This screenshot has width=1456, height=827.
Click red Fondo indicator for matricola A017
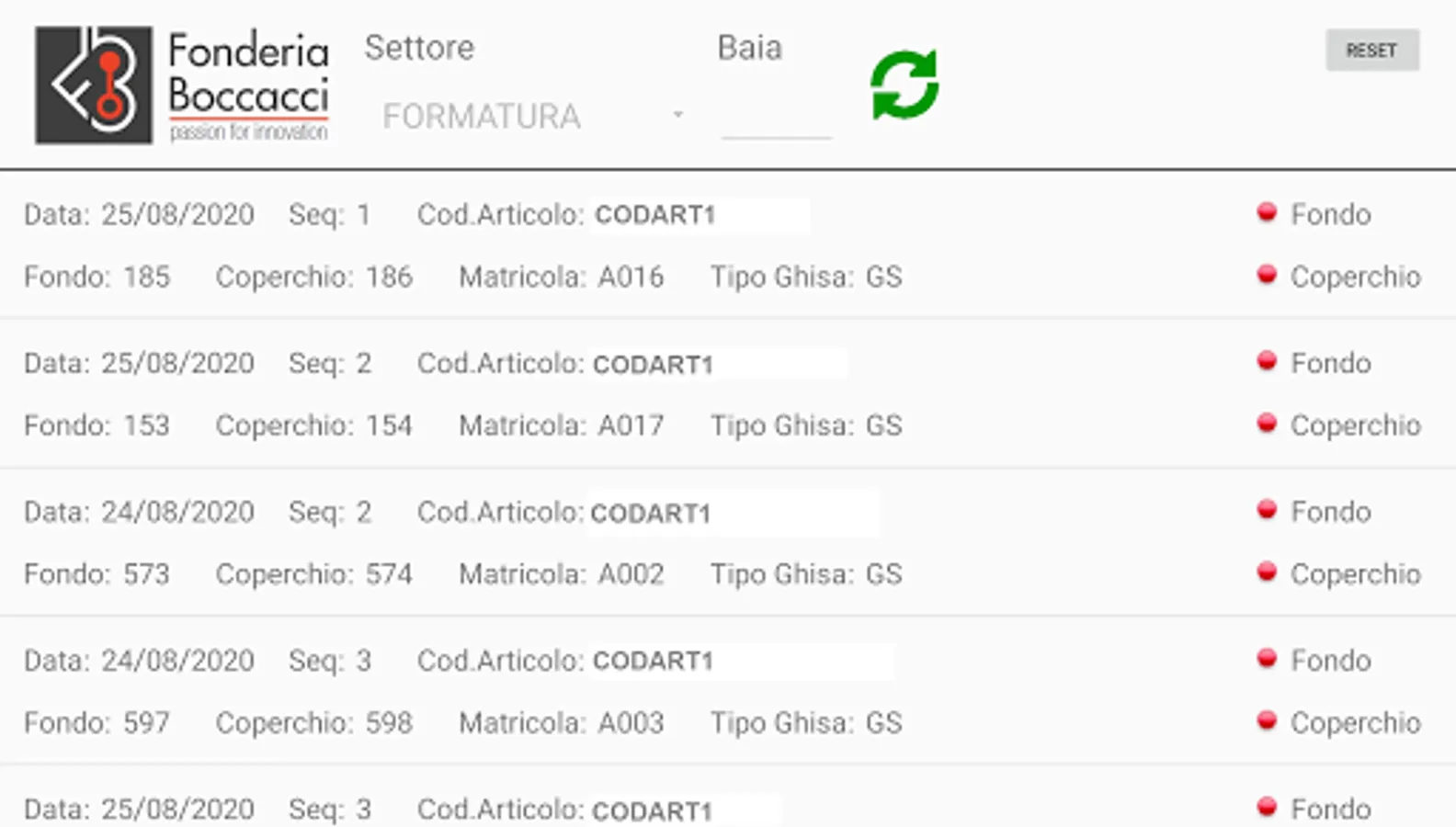[x=1267, y=361]
